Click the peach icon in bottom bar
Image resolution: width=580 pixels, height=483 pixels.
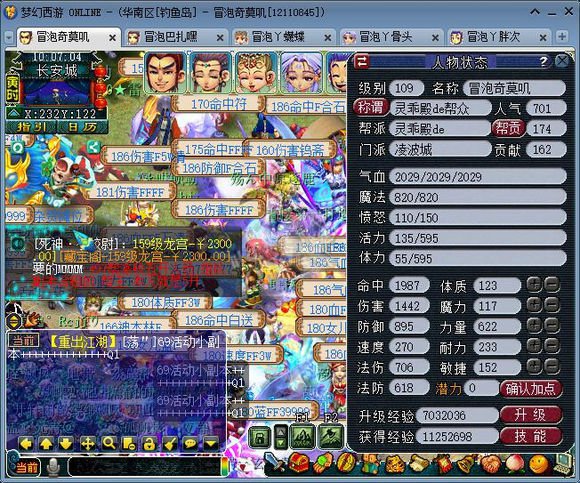tap(515, 465)
